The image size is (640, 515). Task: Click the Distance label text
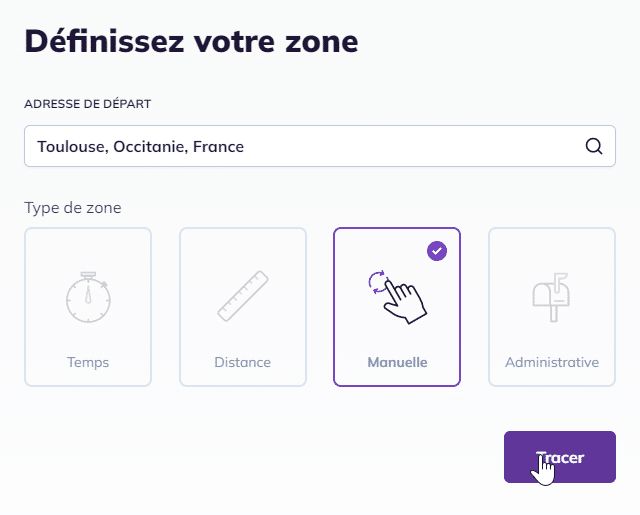click(243, 362)
